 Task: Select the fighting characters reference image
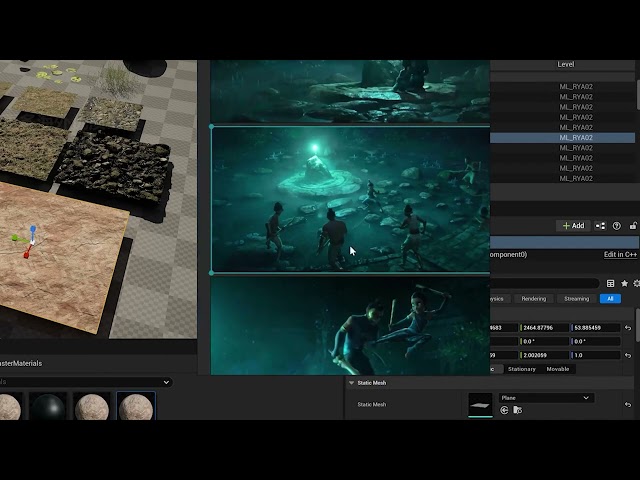350,326
